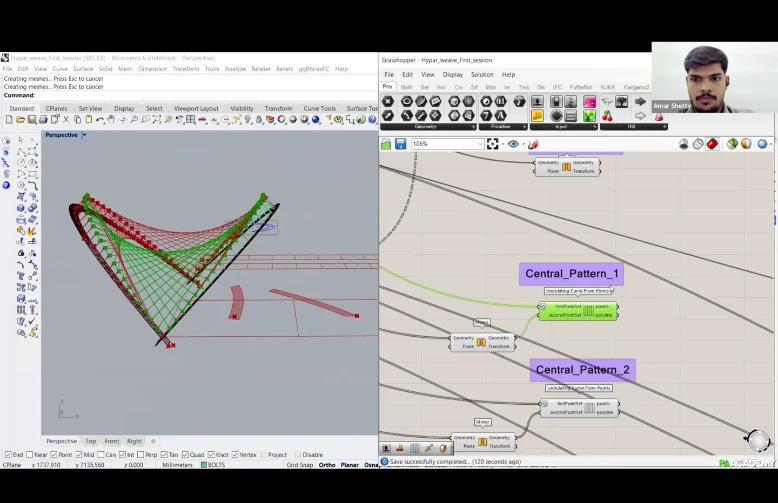
Task: Click Grid Snap in the status bar
Action: [300, 465]
